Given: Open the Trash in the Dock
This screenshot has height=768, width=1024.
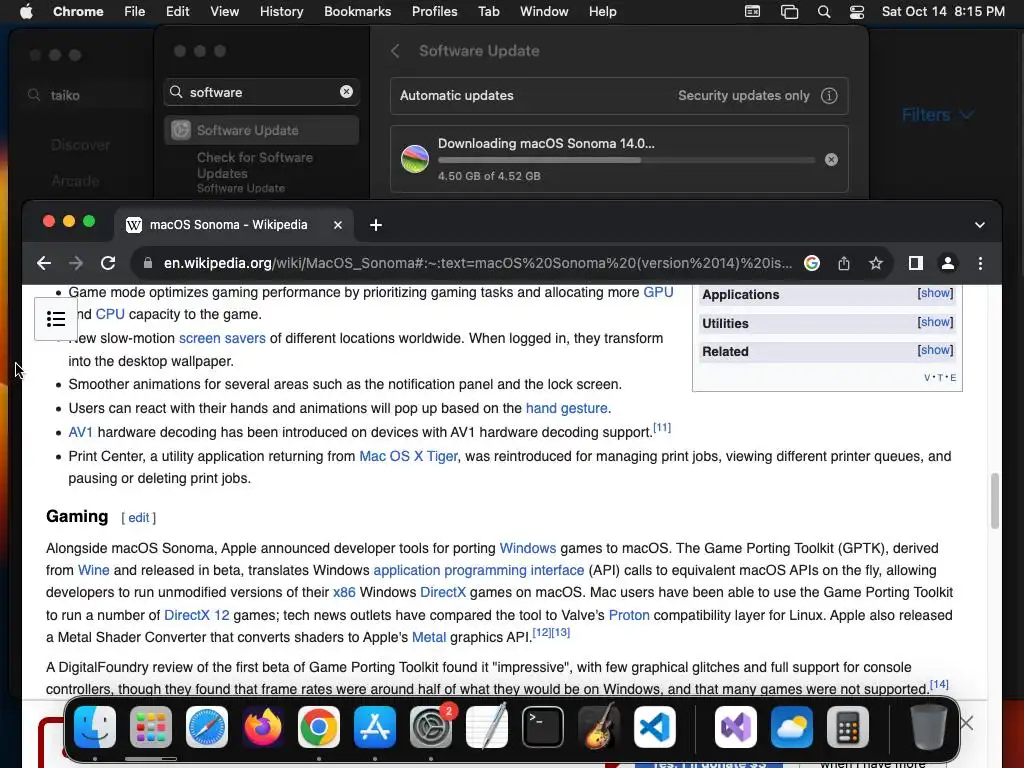Looking at the screenshot, I should (x=929, y=727).
